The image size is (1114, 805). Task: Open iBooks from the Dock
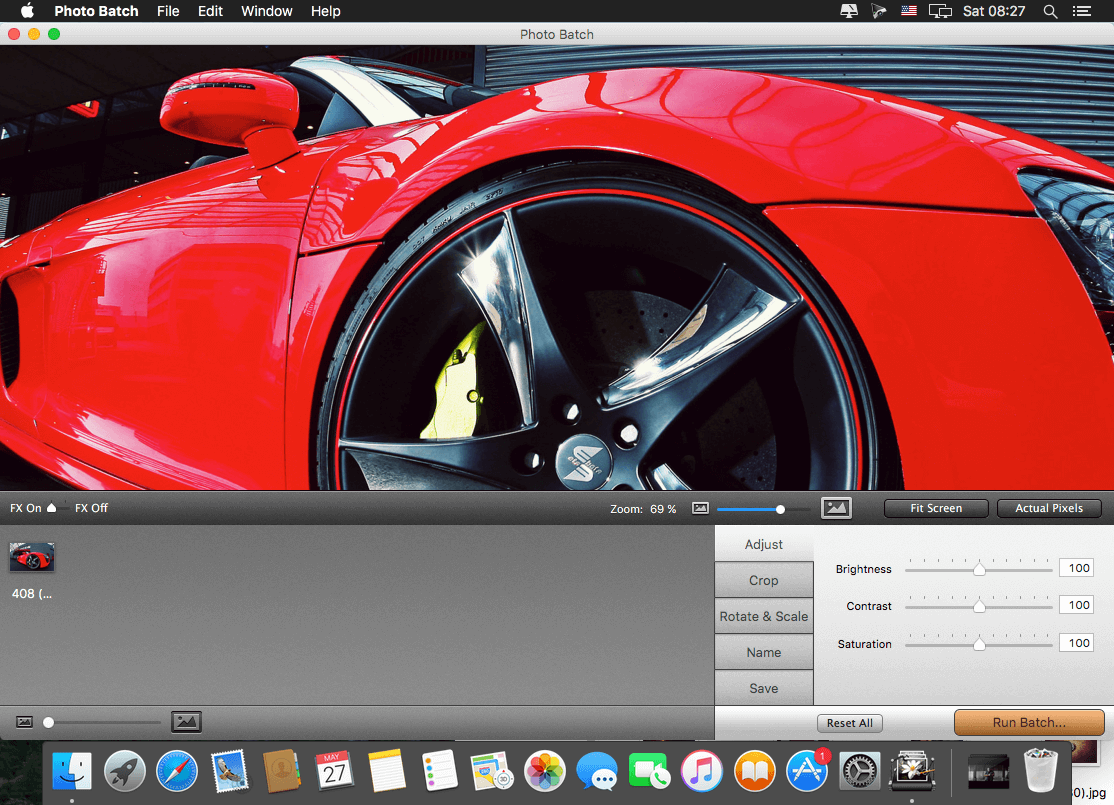755,771
